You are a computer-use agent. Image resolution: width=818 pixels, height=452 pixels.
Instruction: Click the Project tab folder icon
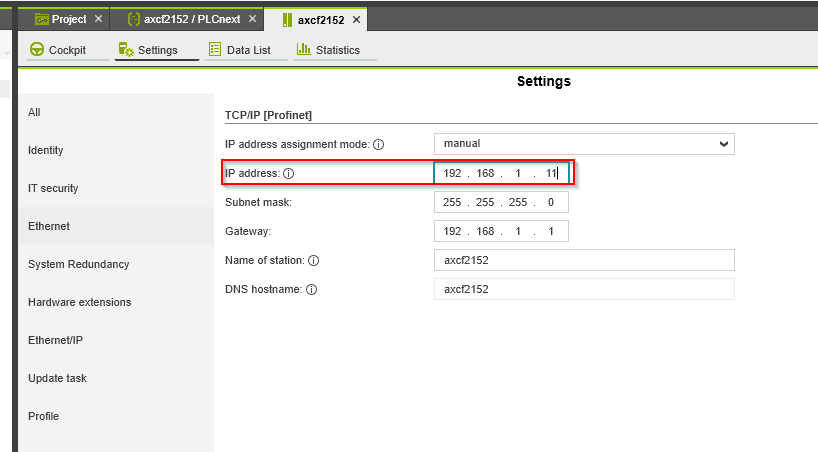(41, 19)
